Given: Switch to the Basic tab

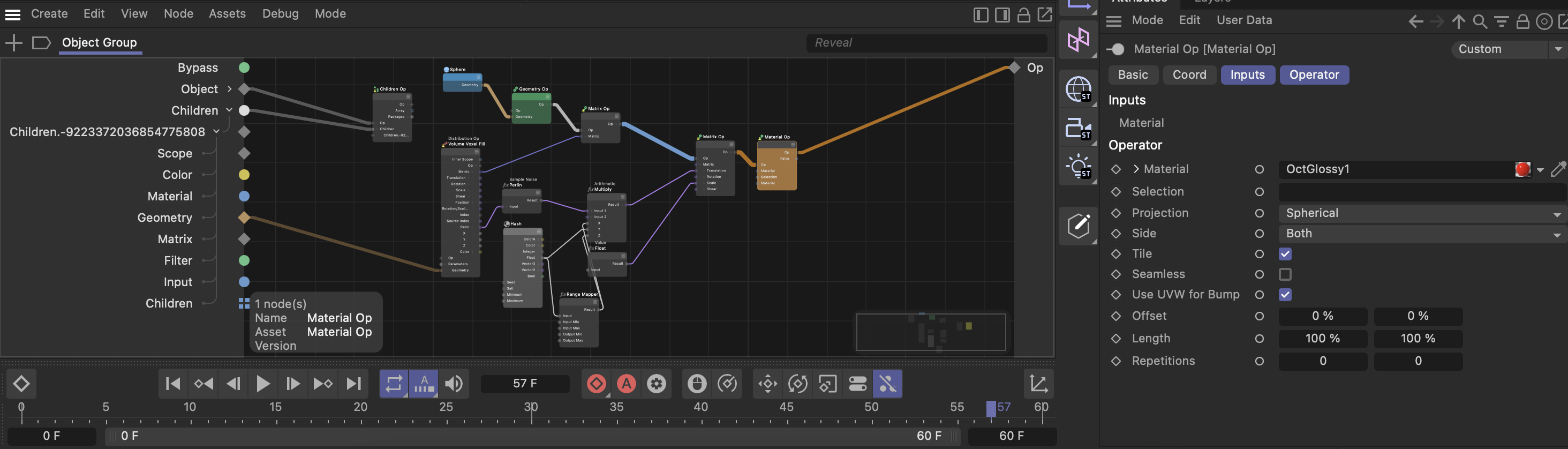Looking at the screenshot, I should [x=1133, y=75].
